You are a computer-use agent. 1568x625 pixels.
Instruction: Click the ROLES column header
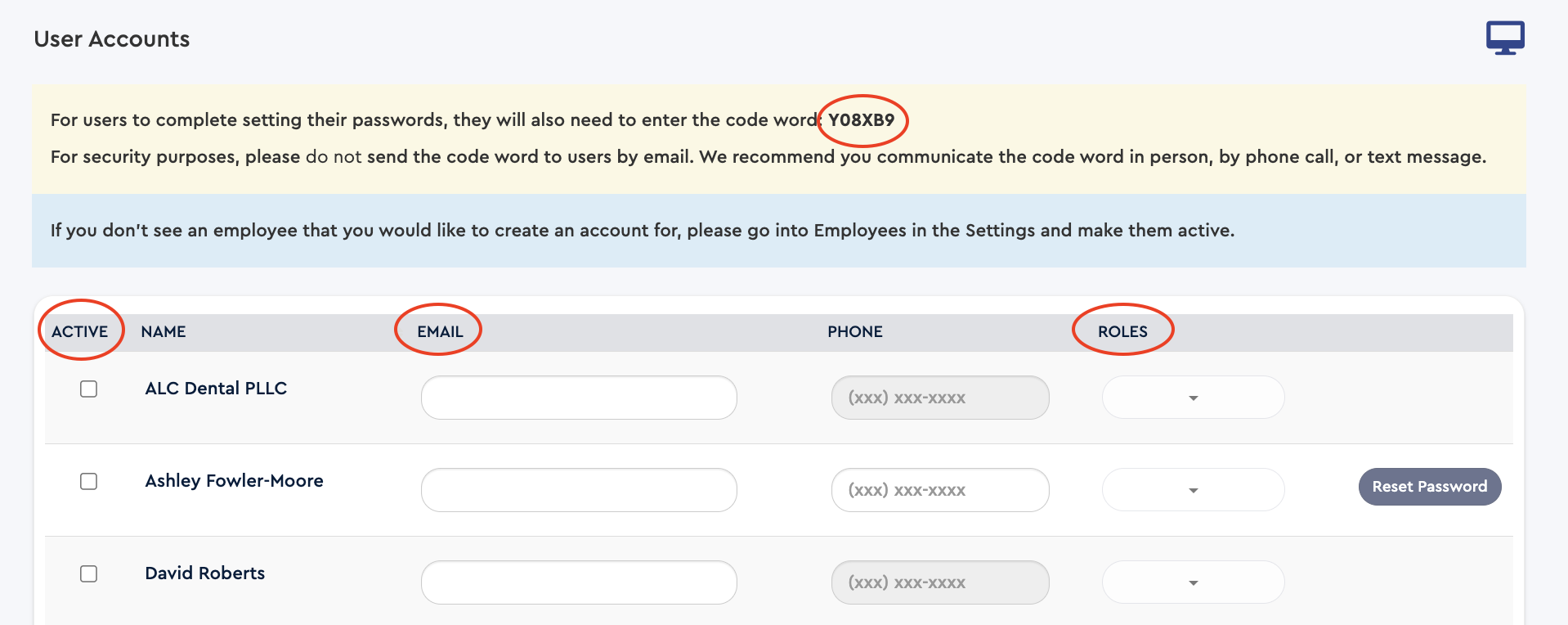coord(1122,331)
